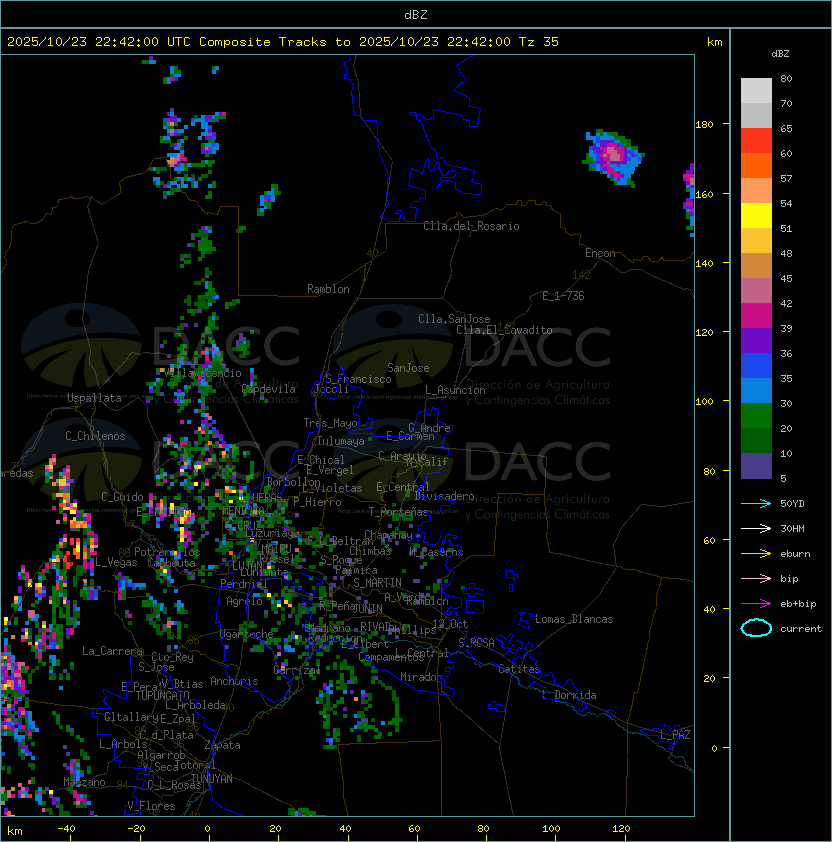Click the 'C_Guido' place label
The image size is (832, 842).
tap(122, 497)
